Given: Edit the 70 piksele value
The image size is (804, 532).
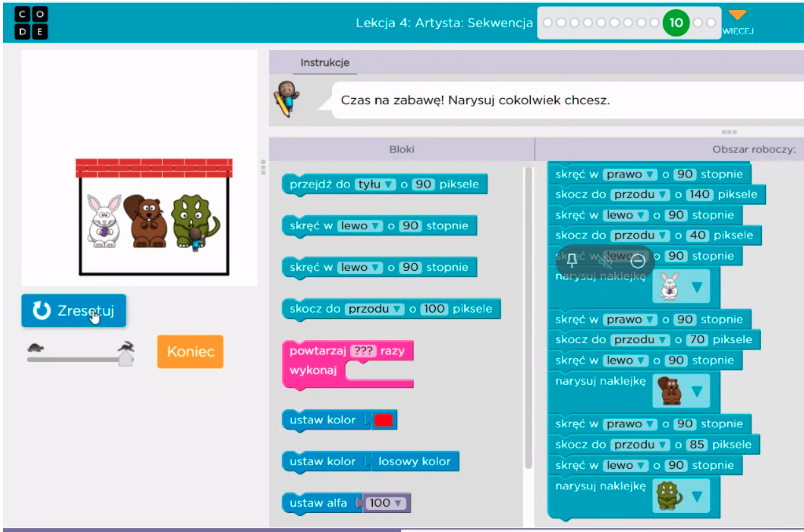Looking at the screenshot, I should (x=697, y=340).
